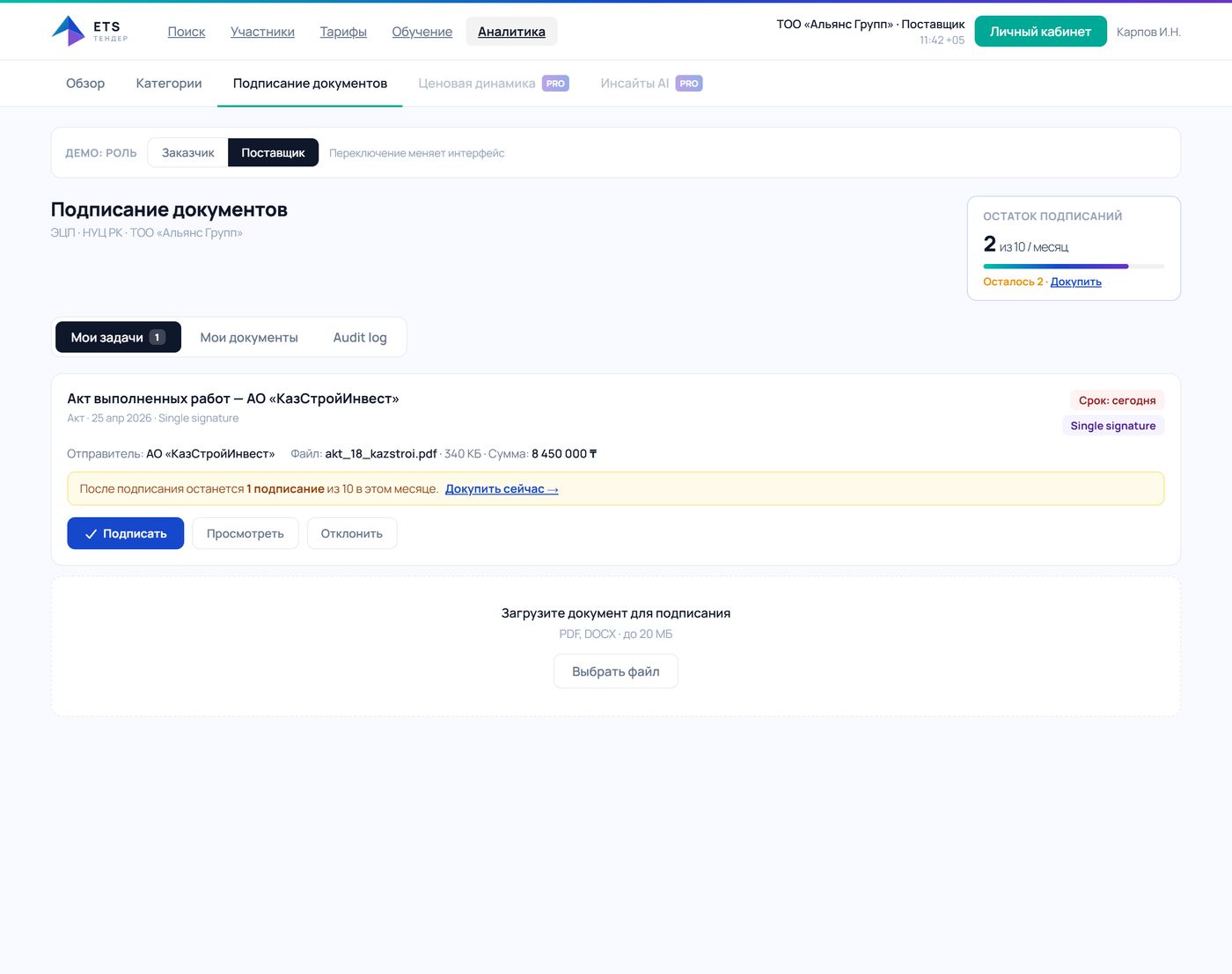The width and height of the screenshot is (1232, 974).
Task: Switch demo role to Заказчик
Action: pos(187,152)
